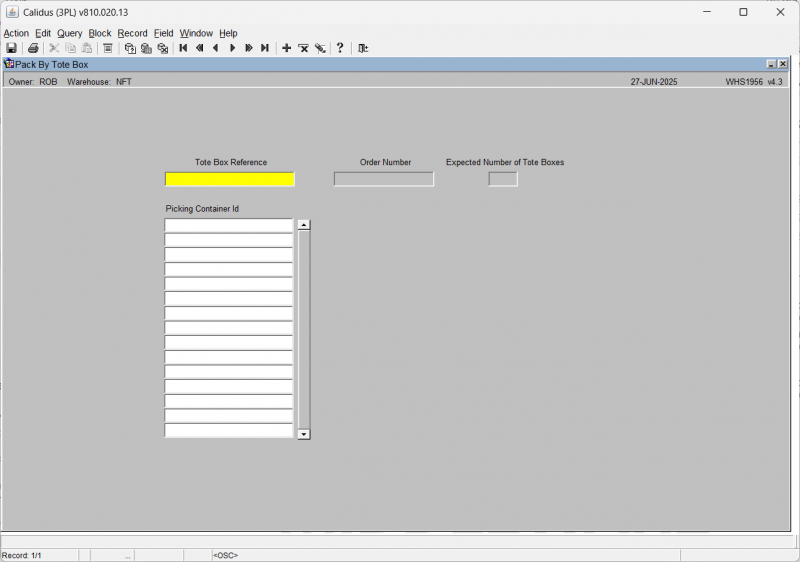Screen dimensions: 800x562
Task: Click the Insert Record plus icon
Action: (x=287, y=48)
